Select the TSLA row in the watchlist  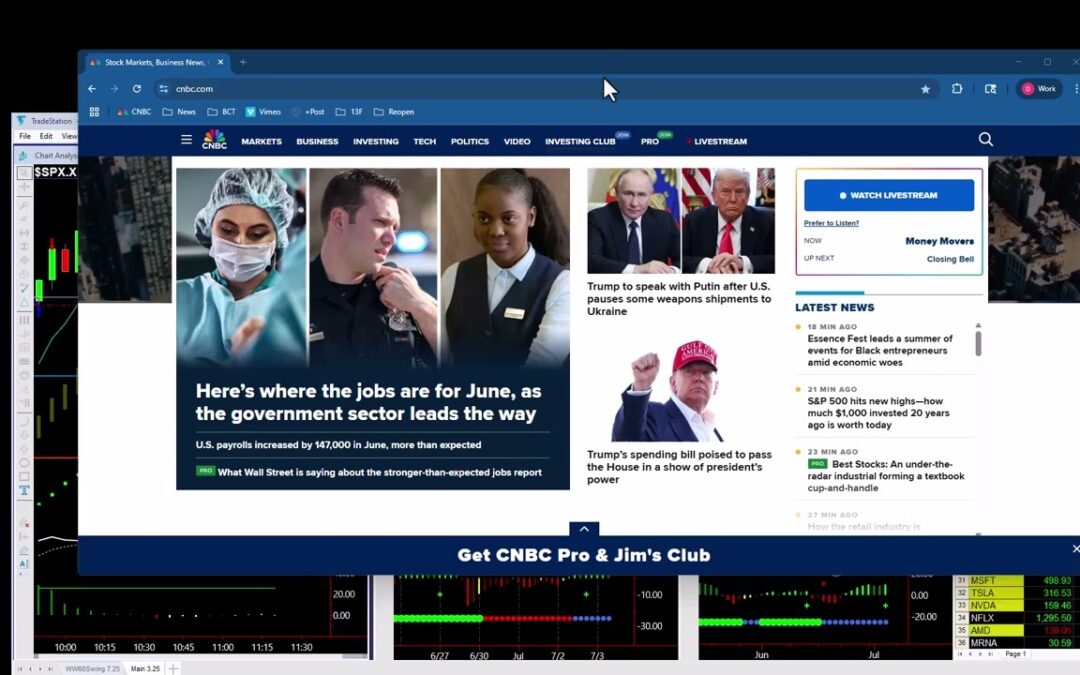pos(1014,593)
